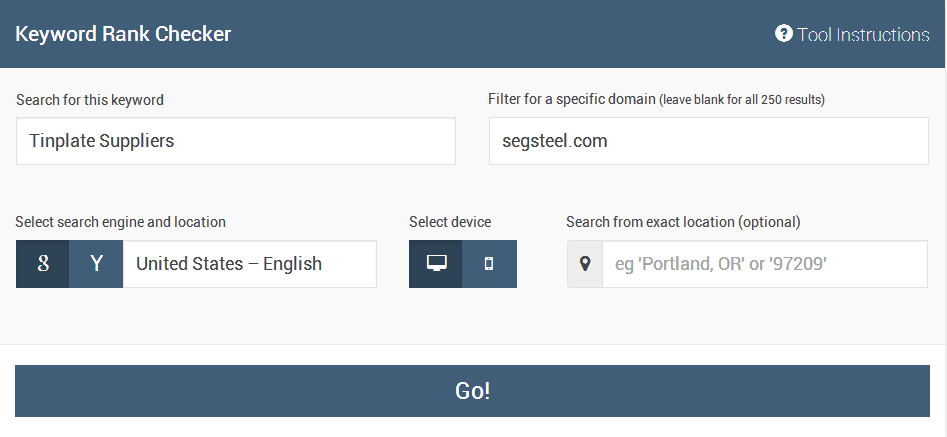The height and width of the screenshot is (437, 947).
Task: Select the Yahoo search engine icon
Action: (x=96, y=264)
